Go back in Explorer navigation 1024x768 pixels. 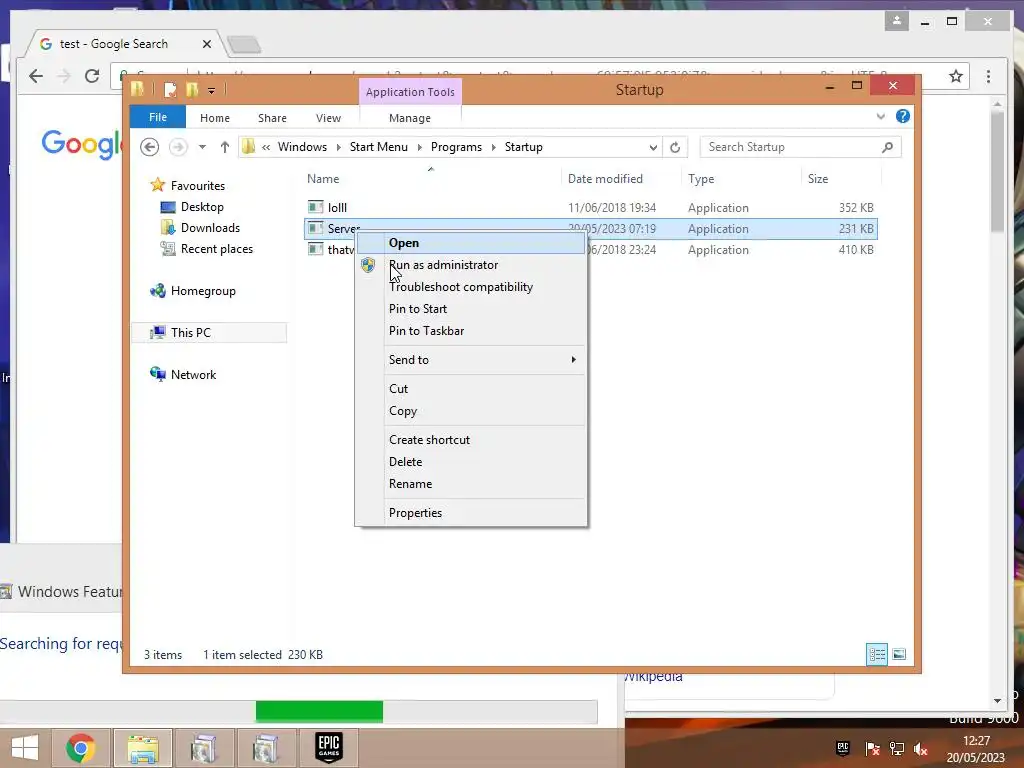pyautogui.click(x=150, y=147)
